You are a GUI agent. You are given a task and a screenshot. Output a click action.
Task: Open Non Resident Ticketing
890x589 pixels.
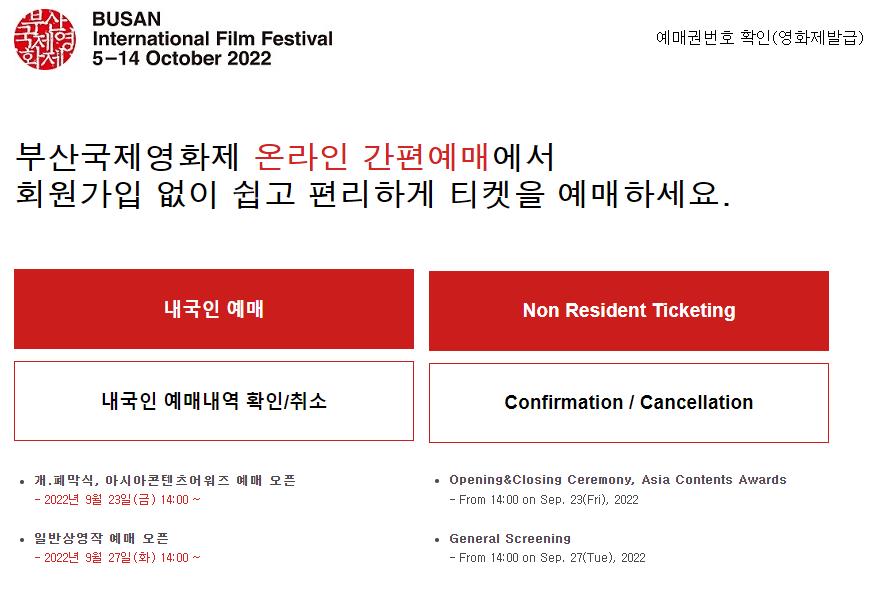point(629,310)
